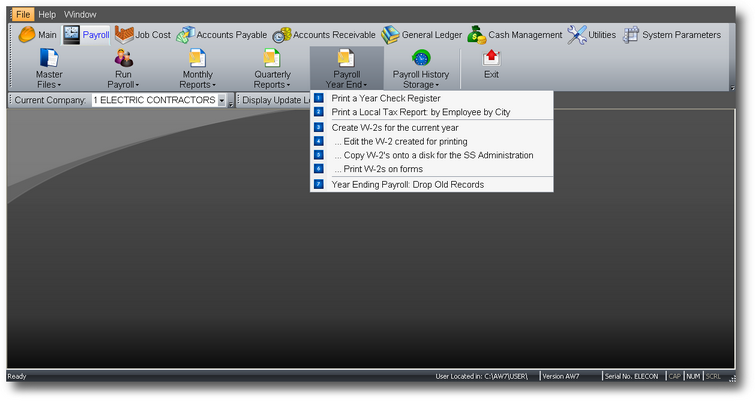
Task: Open Cash Management money bag icon
Action: click(x=477, y=35)
